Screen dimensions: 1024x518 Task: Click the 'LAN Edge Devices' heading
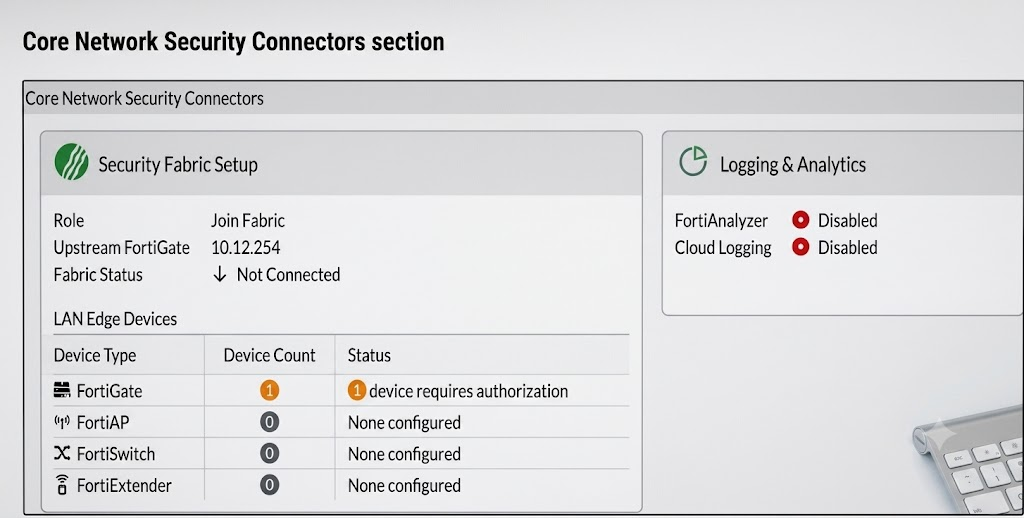[x=115, y=319]
